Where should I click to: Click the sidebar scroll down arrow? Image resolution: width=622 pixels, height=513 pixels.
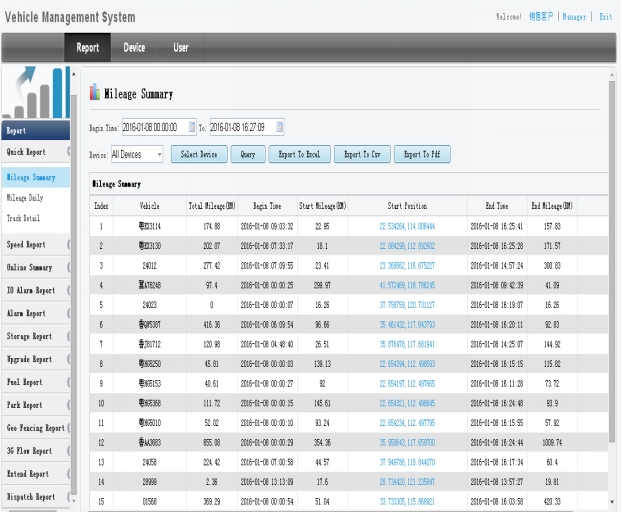[x=74, y=501]
